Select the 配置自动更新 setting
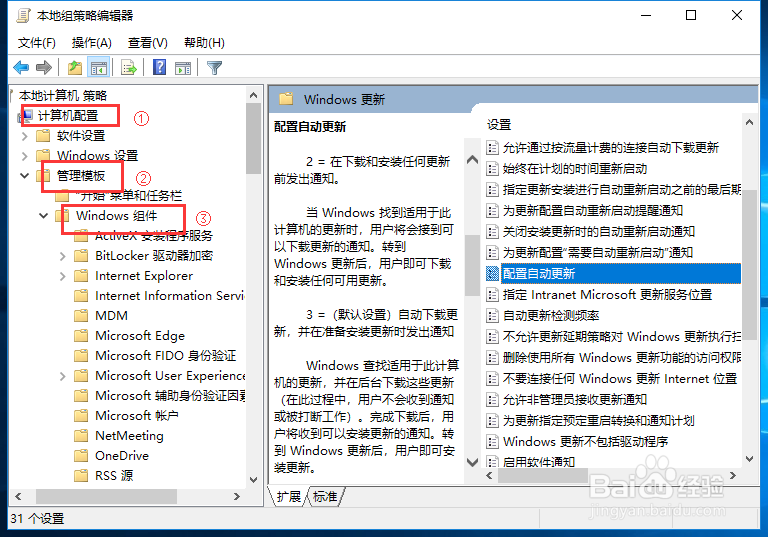The width and height of the screenshot is (768, 537). (621, 273)
